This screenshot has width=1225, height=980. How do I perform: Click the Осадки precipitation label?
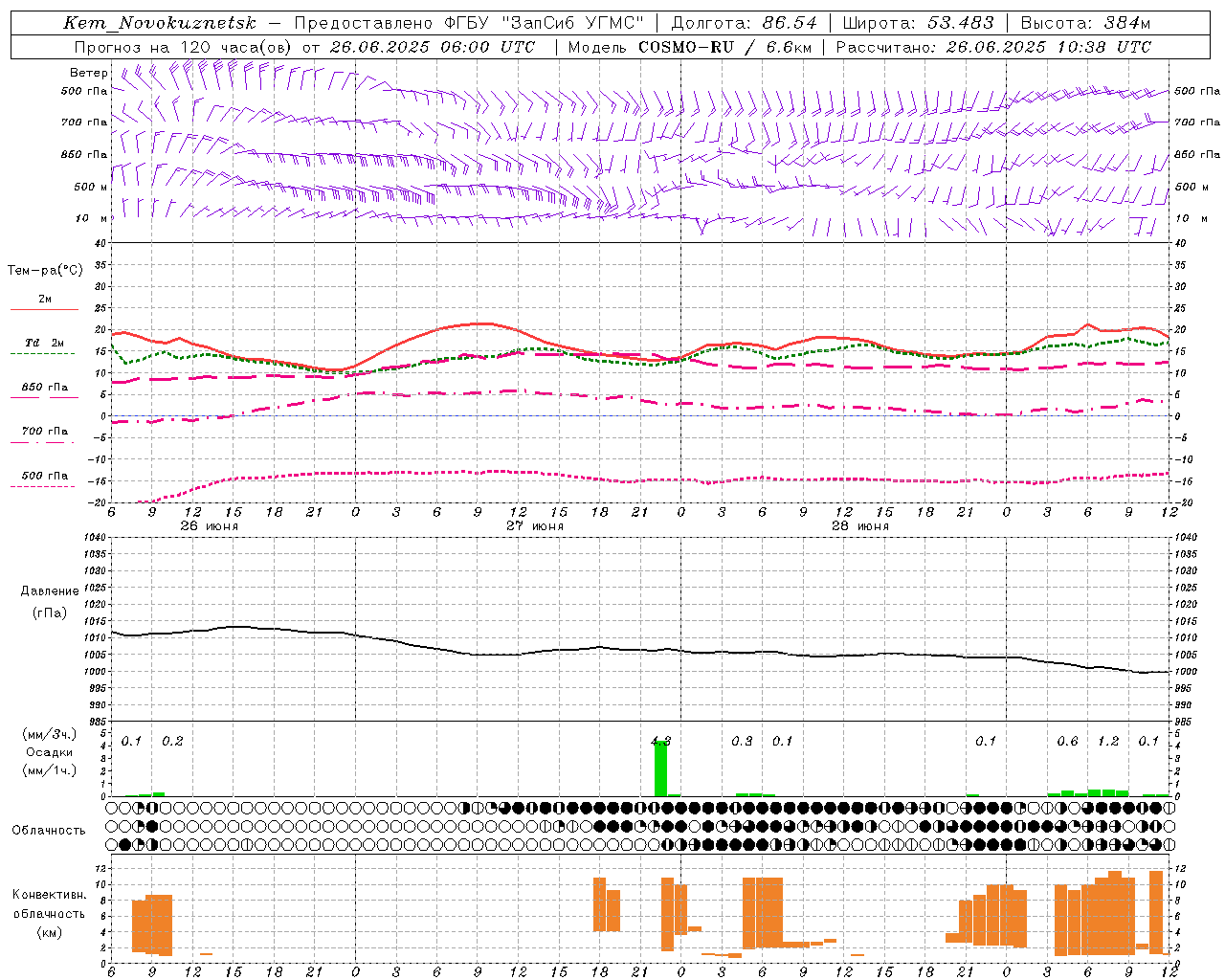pyautogui.click(x=49, y=752)
